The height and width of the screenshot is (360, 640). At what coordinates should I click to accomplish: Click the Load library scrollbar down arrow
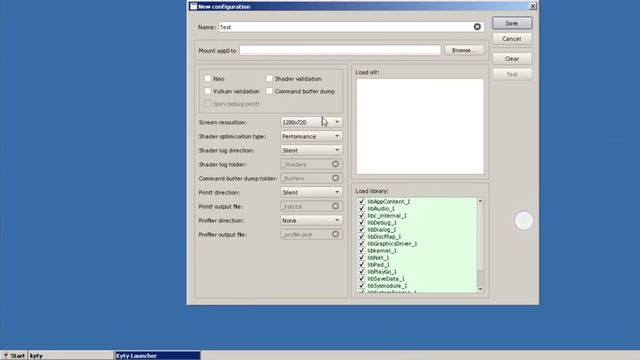[x=480, y=289]
